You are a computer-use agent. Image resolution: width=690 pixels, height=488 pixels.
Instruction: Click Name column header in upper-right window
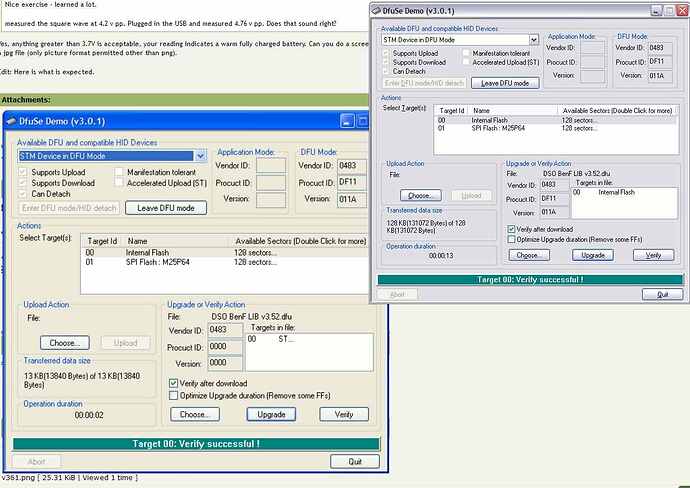[x=513, y=110]
